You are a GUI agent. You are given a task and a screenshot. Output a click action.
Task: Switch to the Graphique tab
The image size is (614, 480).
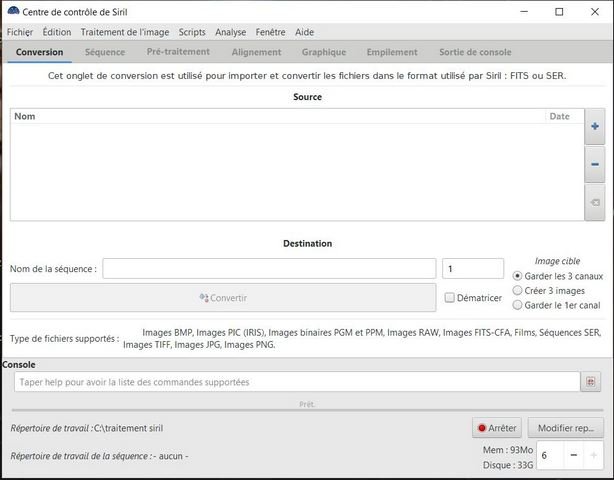[x=324, y=52]
